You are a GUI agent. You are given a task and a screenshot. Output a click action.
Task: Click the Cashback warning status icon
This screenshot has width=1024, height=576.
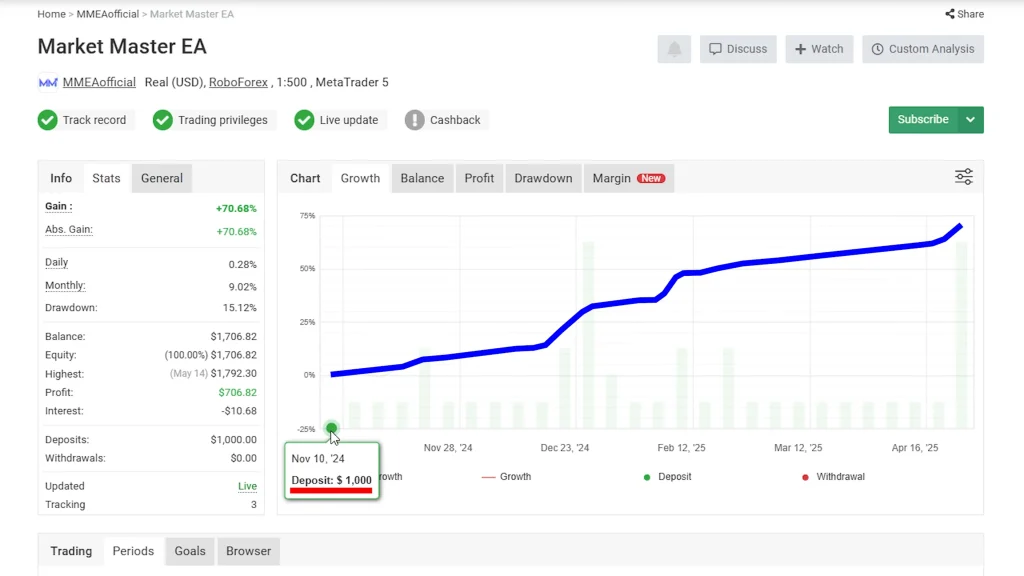[414, 120]
